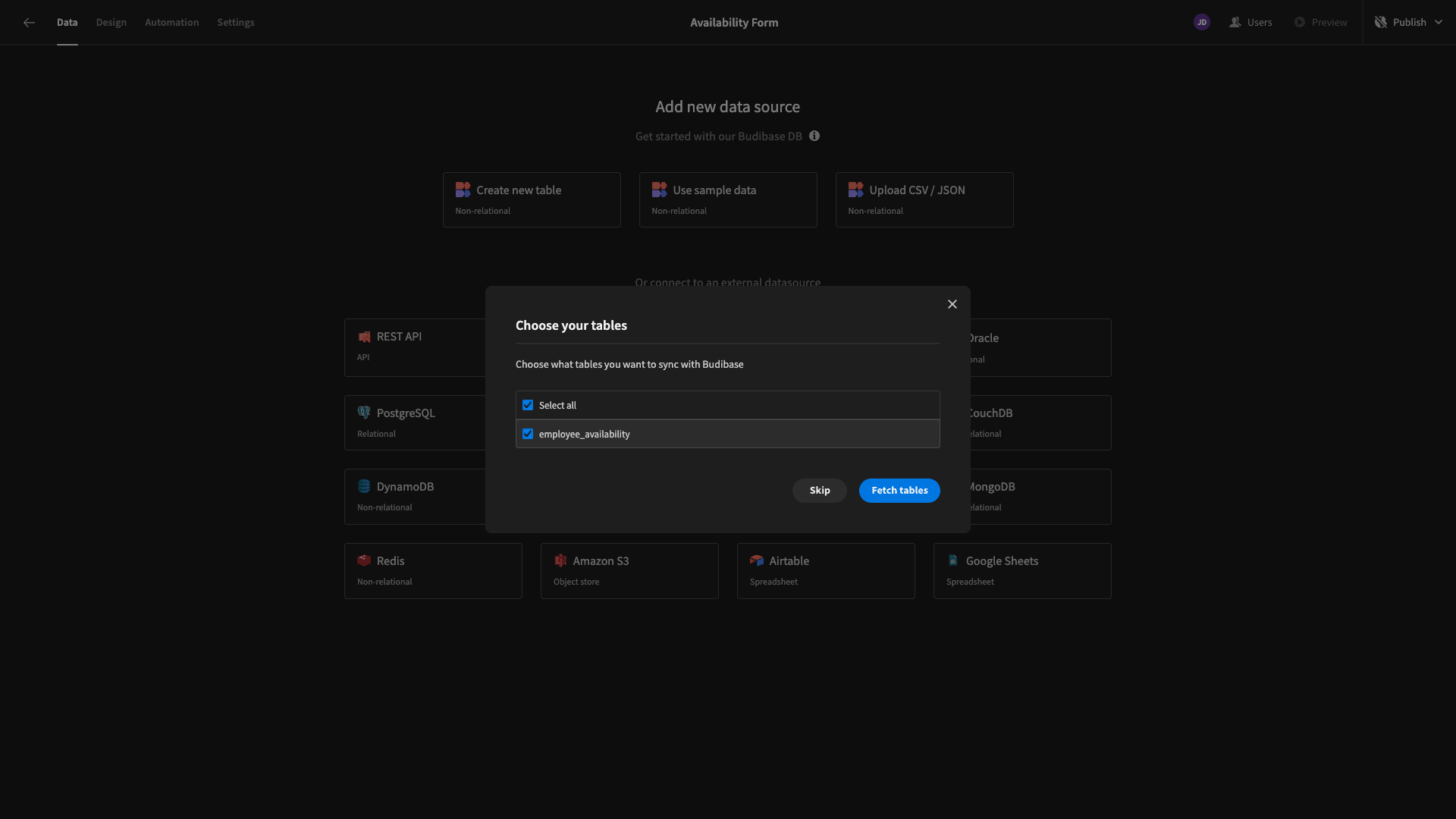Viewport: 1456px width, 819px height.
Task: Click the Use sample data label
Action: pos(714,190)
